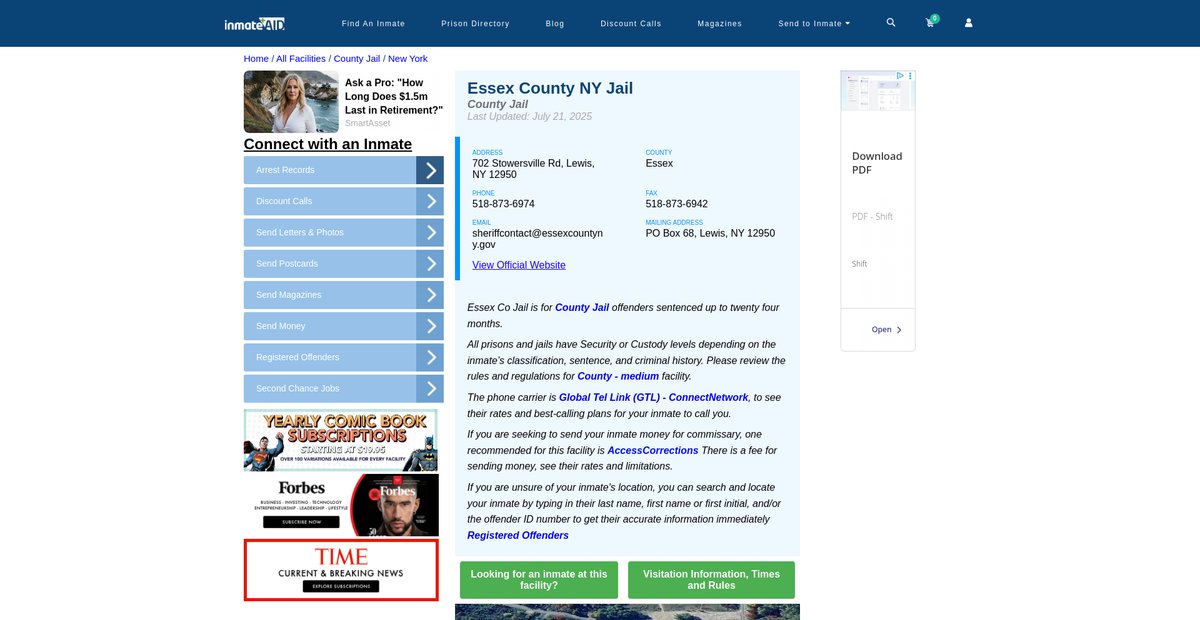Viewport: 1200px width, 620px height.
Task: Click arrow icon beside Discount Calls
Action: pos(430,201)
